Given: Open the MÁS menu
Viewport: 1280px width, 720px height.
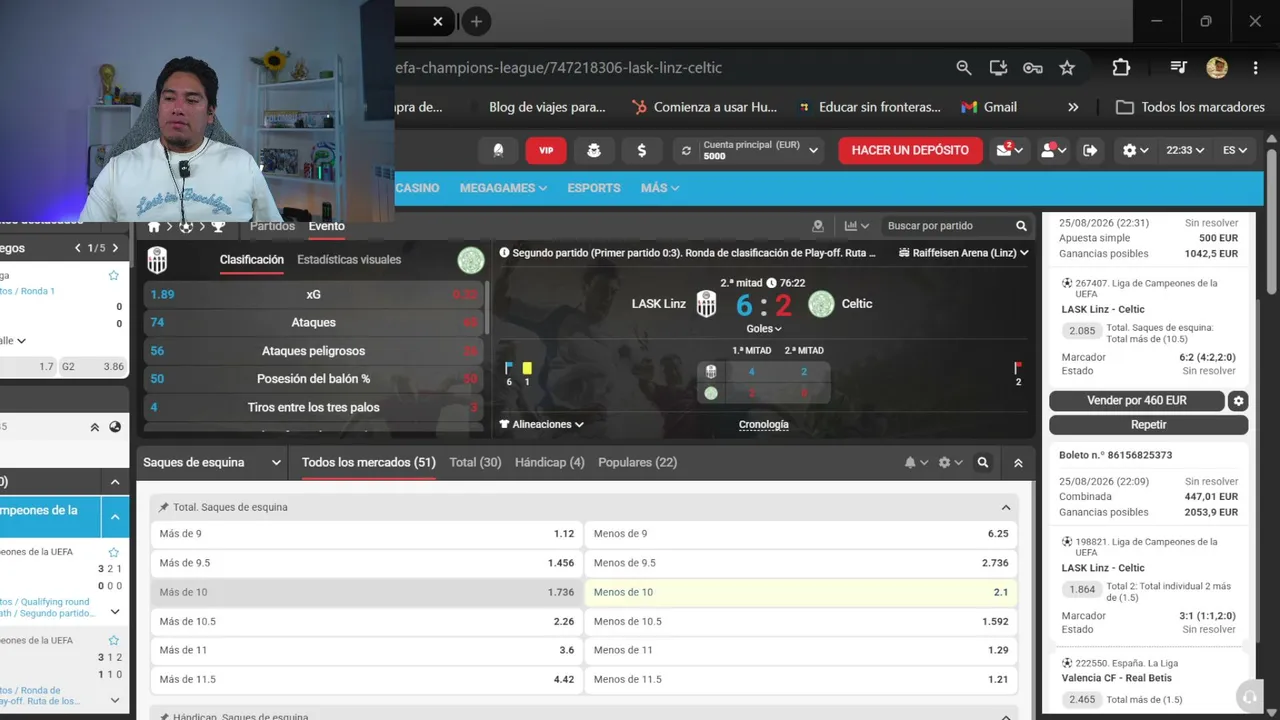Looking at the screenshot, I should coord(660,188).
